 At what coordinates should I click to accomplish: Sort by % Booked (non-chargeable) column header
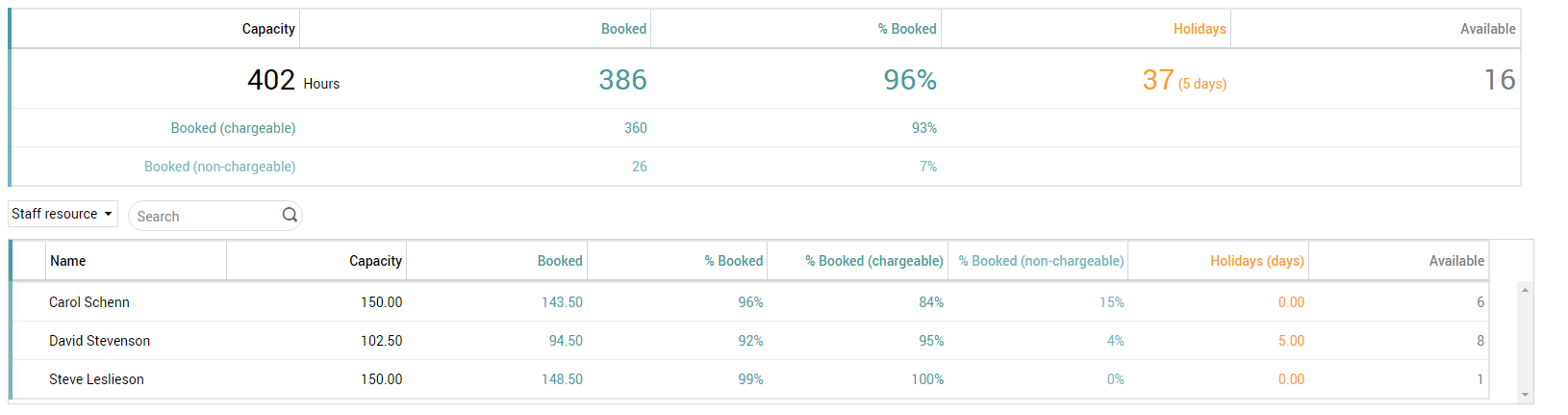coord(1041,261)
